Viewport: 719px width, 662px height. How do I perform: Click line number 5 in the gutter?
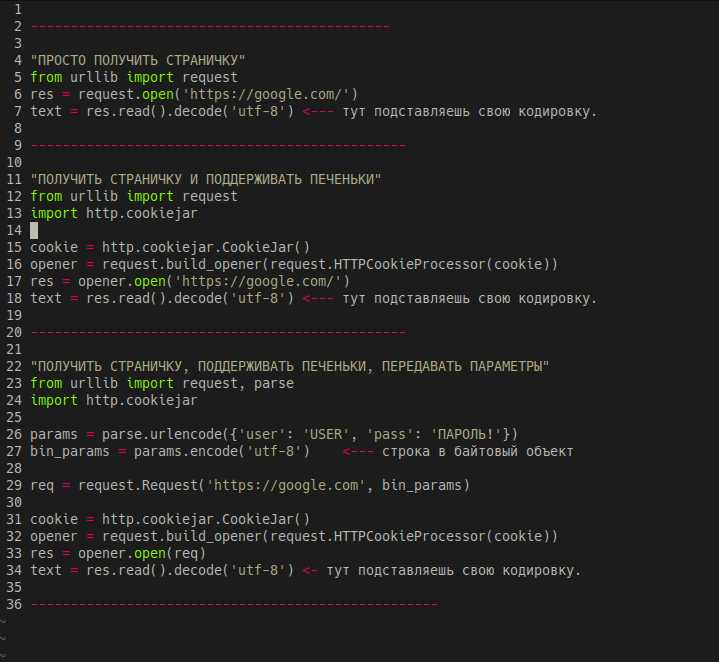click(x=17, y=77)
